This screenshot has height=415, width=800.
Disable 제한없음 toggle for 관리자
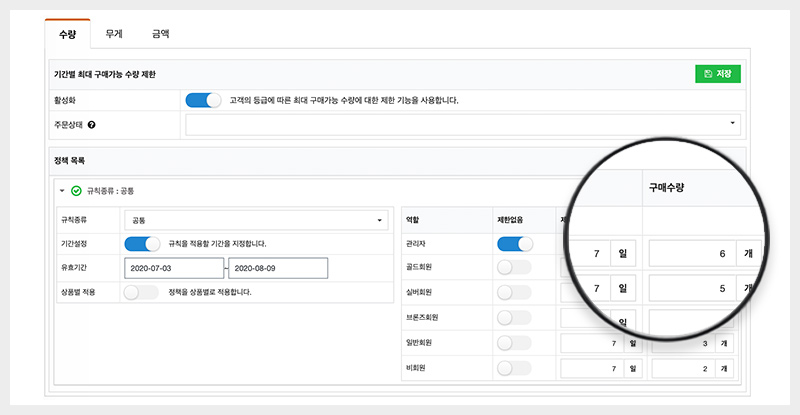[x=514, y=243]
